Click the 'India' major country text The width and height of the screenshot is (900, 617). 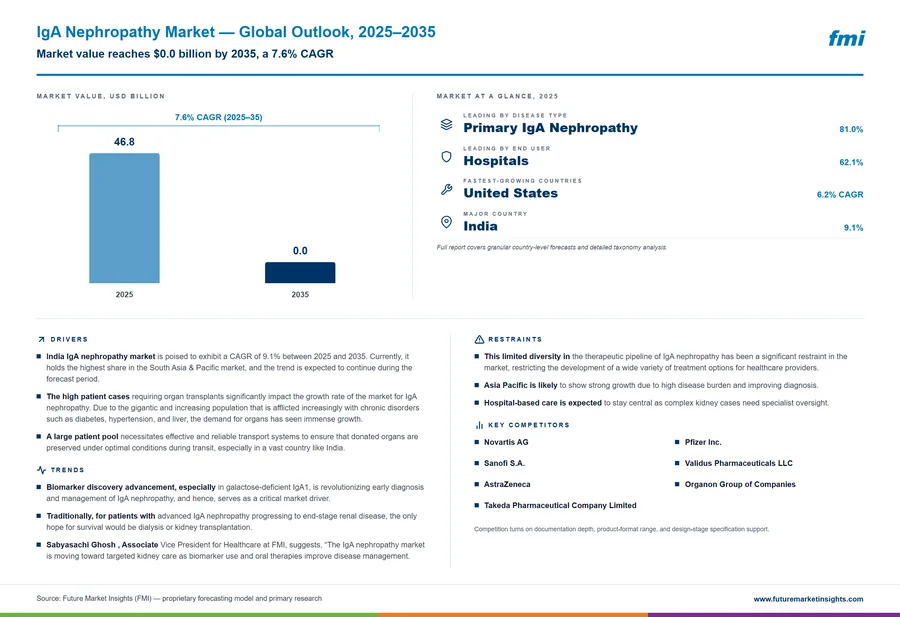pyautogui.click(x=480, y=226)
